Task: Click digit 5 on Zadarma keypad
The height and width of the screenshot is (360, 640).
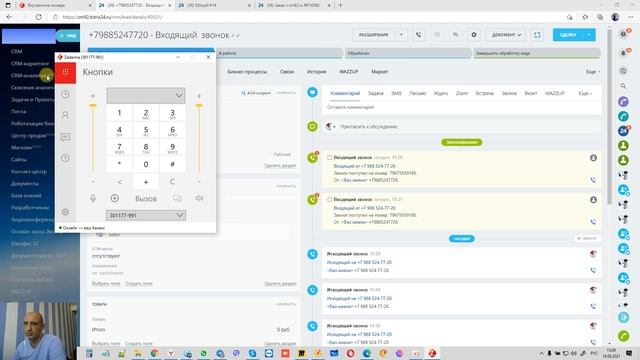Action: coord(146,131)
